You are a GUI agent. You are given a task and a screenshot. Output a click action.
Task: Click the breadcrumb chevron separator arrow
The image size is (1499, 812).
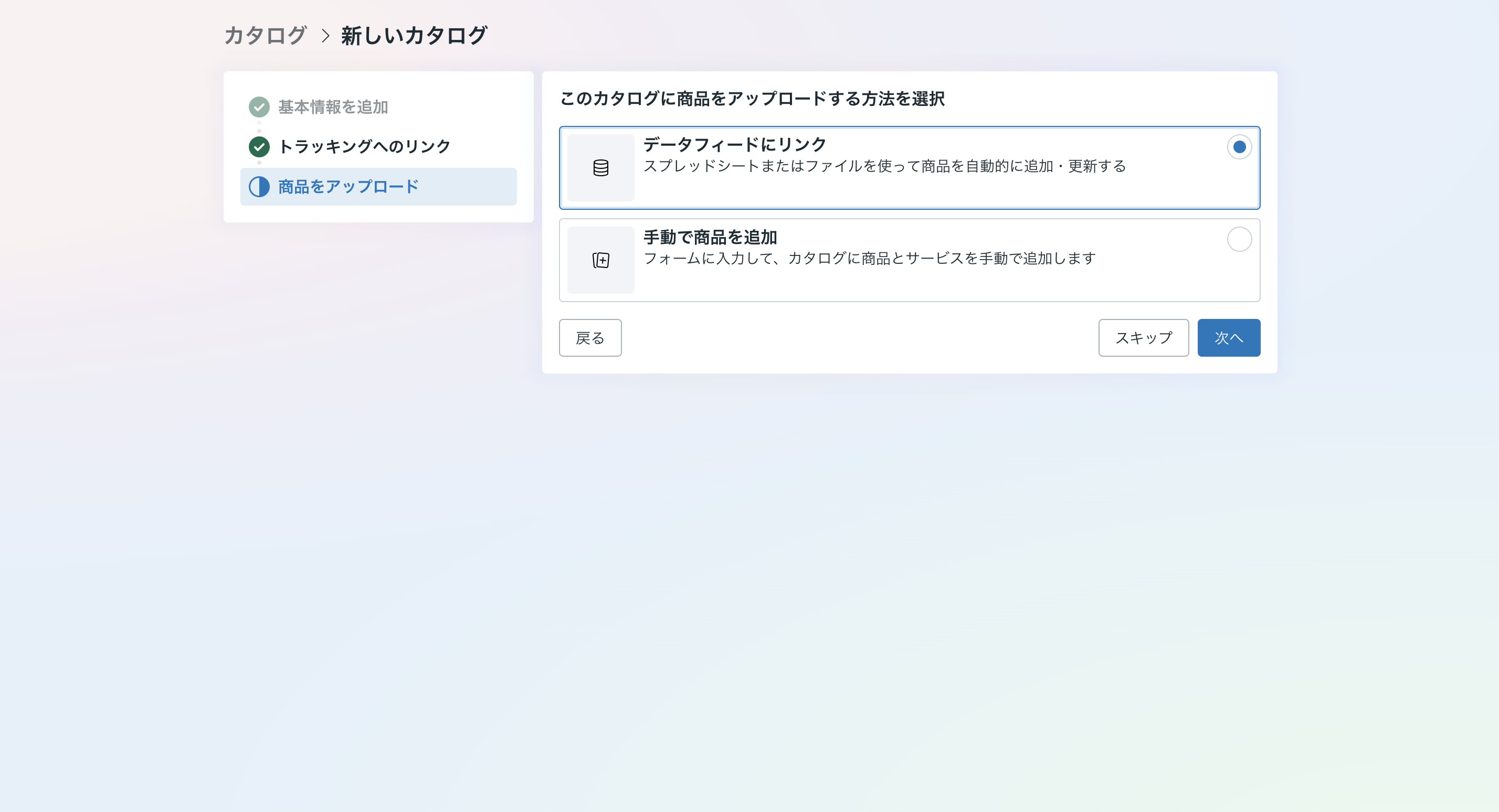[325, 36]
